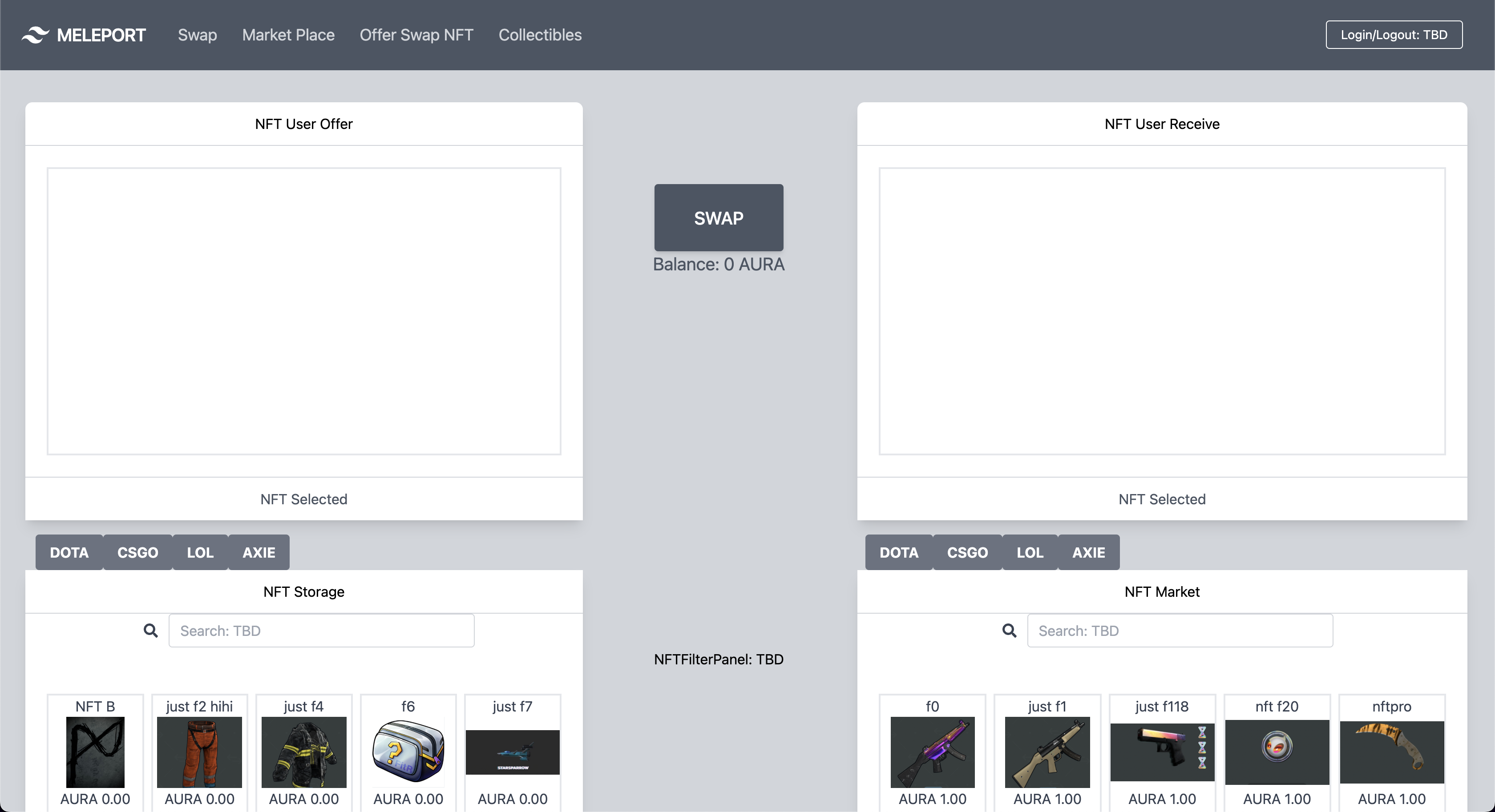Focus the NFT Storage search field

pyautogui.click(x=321, y=631)
